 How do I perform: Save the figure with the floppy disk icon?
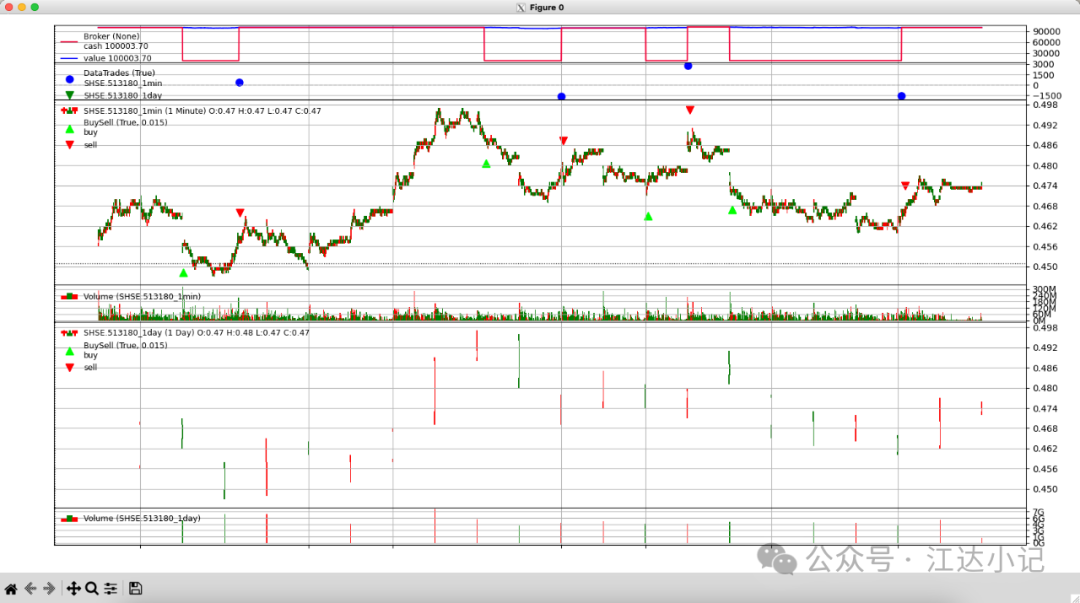135,589
